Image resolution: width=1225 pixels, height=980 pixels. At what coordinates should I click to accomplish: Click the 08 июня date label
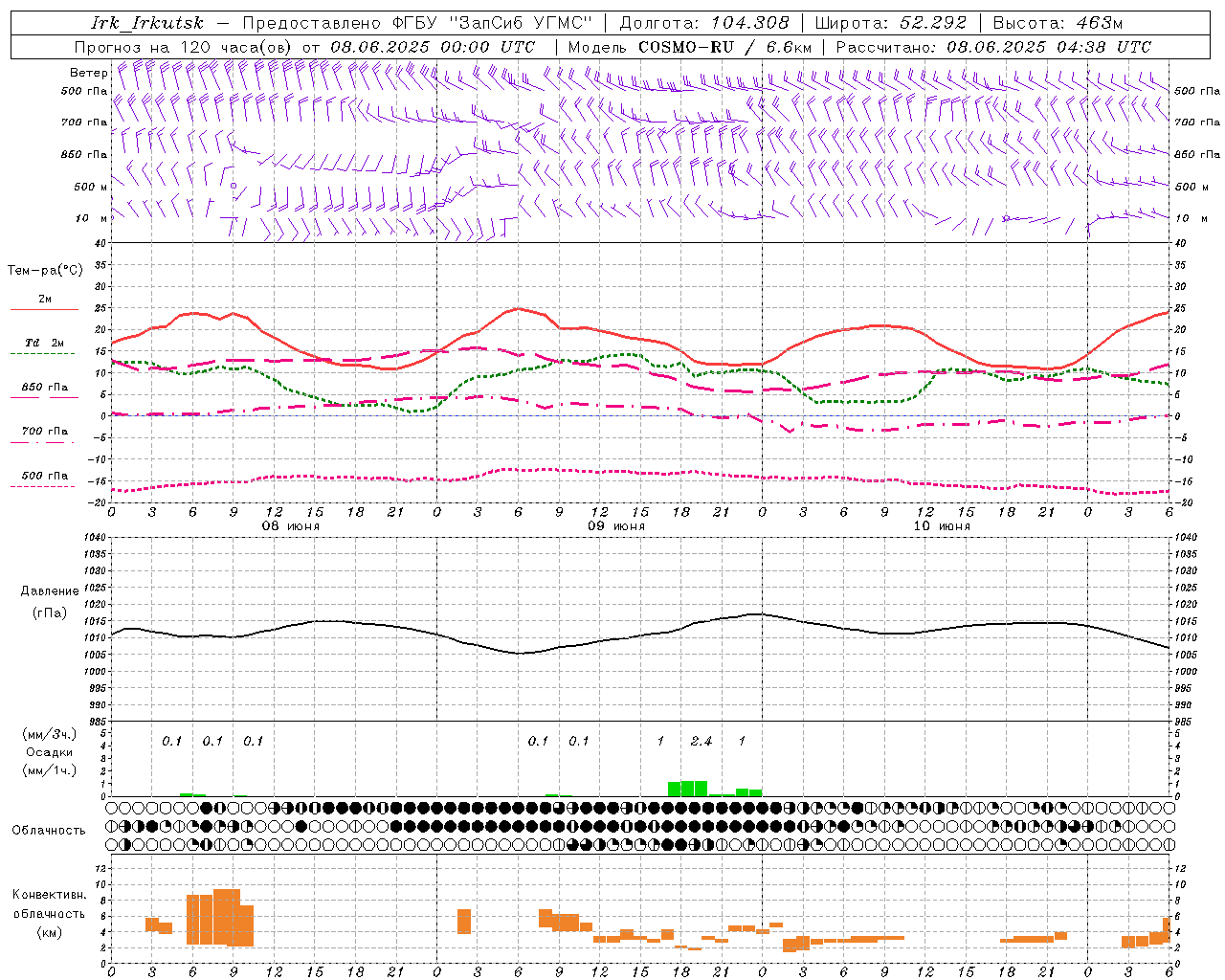(x=291, y=526)
